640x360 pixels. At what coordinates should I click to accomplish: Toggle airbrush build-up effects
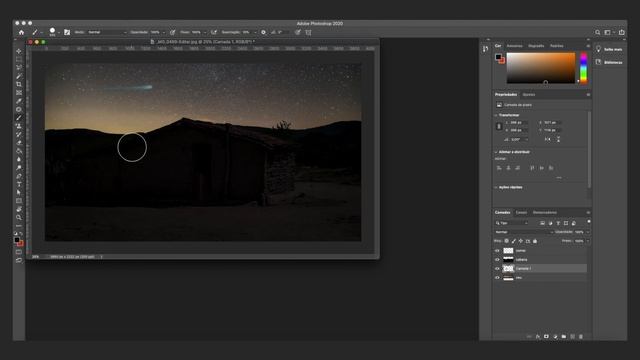click(x=214, y=32)
